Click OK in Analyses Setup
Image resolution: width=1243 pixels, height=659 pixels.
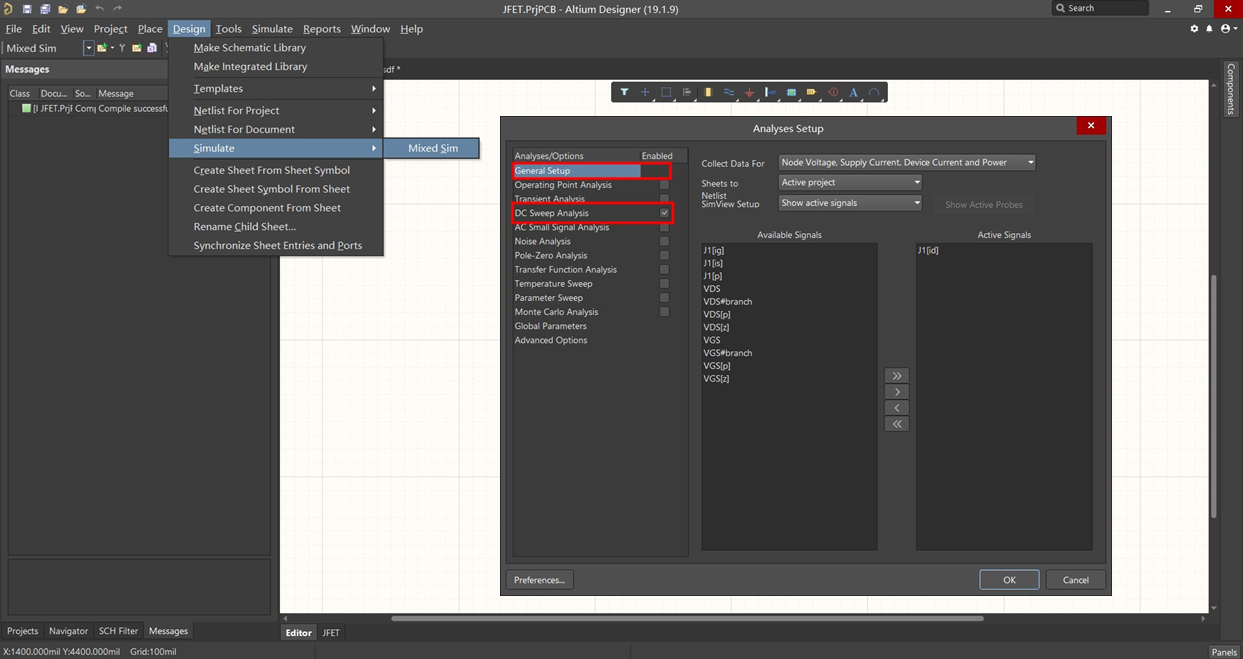coord(1009,580)
